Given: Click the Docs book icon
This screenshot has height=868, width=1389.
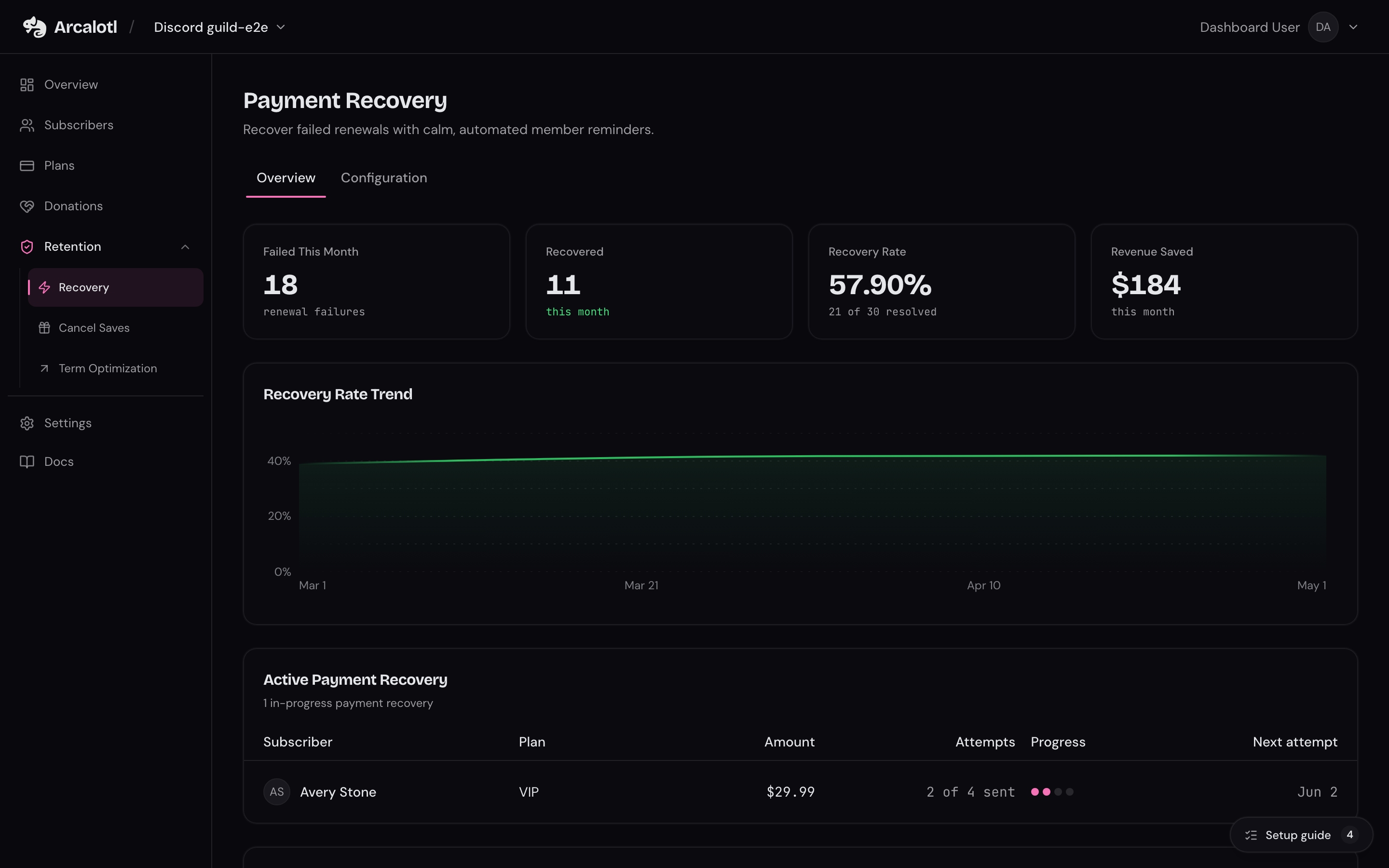Looking at the screenshot, I should [27, 461].
